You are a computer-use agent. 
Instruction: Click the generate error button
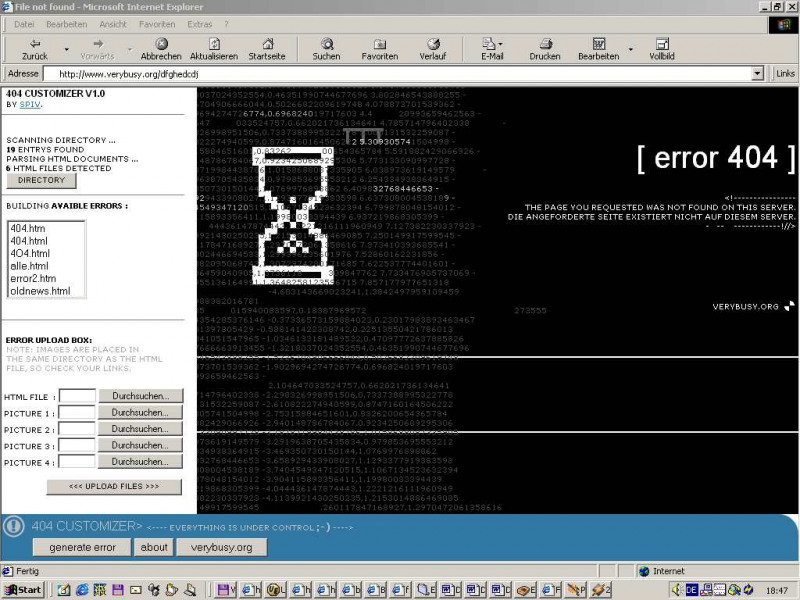82,547
